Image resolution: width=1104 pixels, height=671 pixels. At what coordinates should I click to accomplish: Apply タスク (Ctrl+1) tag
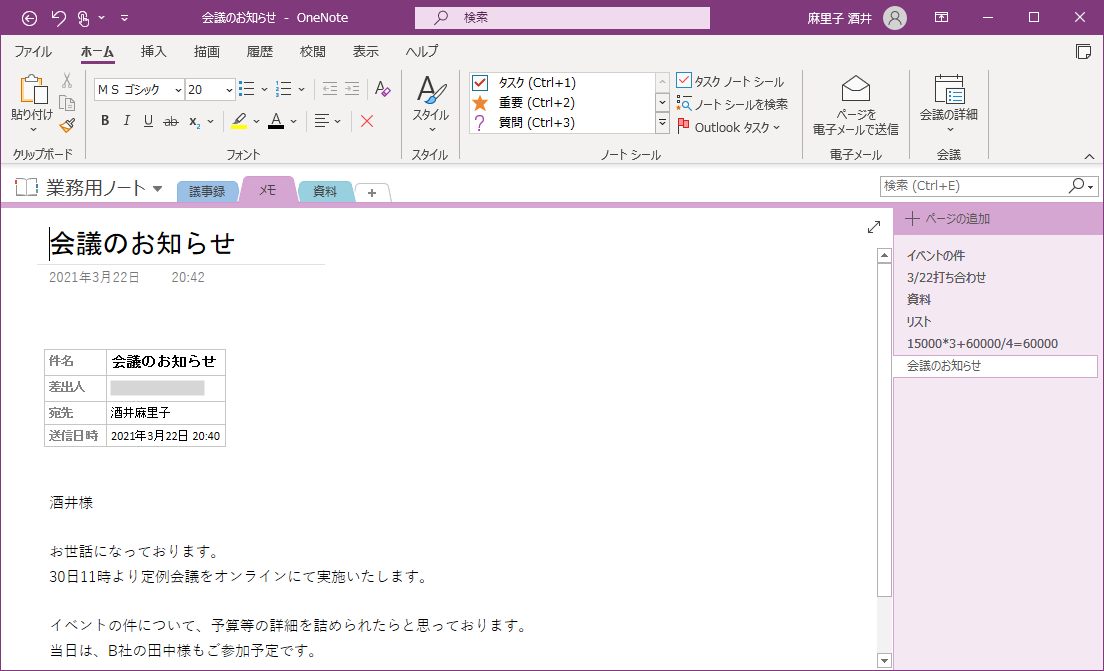pos(563,82)
